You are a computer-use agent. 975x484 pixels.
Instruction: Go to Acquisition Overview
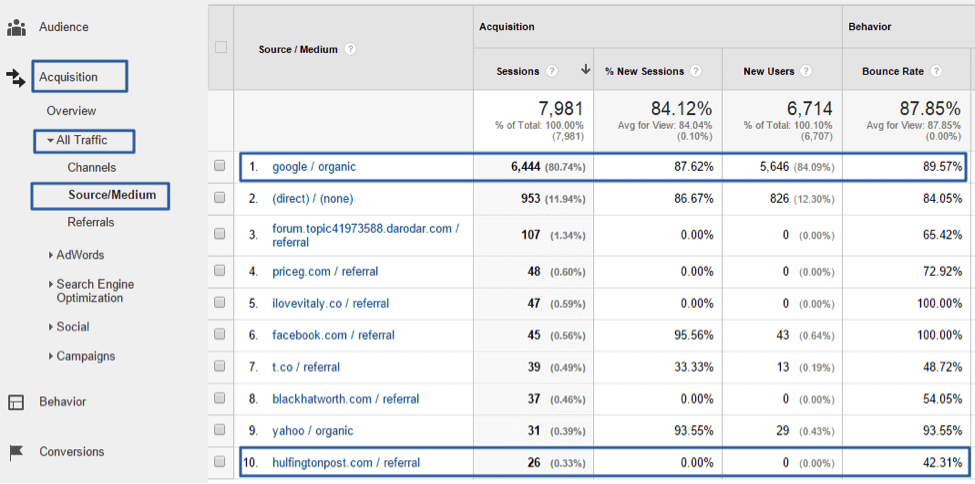coord(72,111)
